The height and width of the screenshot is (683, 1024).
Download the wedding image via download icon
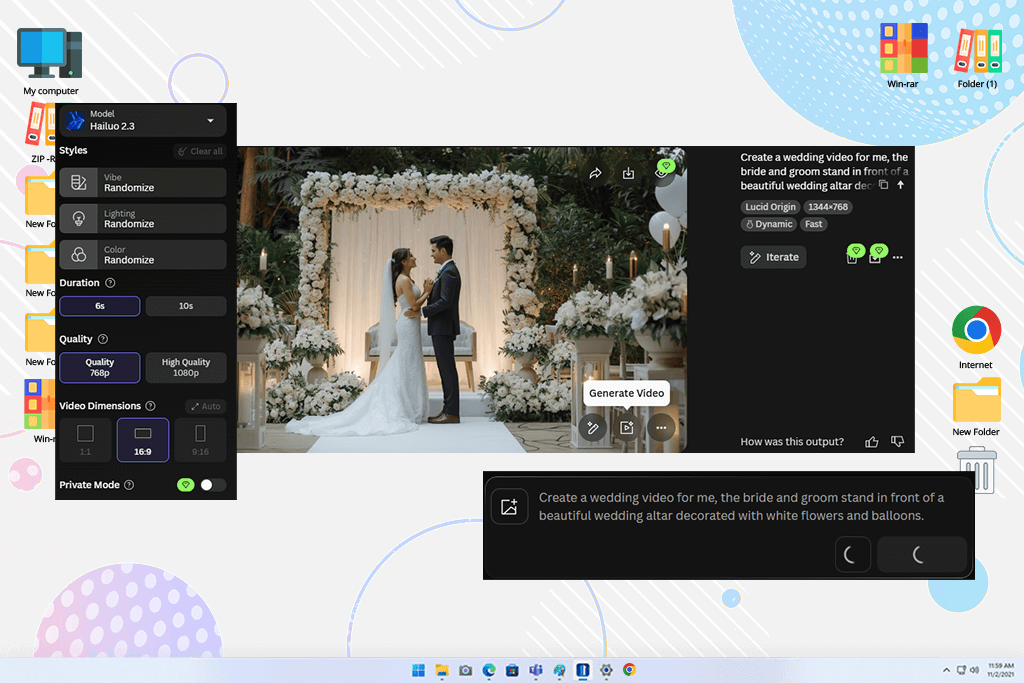628,174
